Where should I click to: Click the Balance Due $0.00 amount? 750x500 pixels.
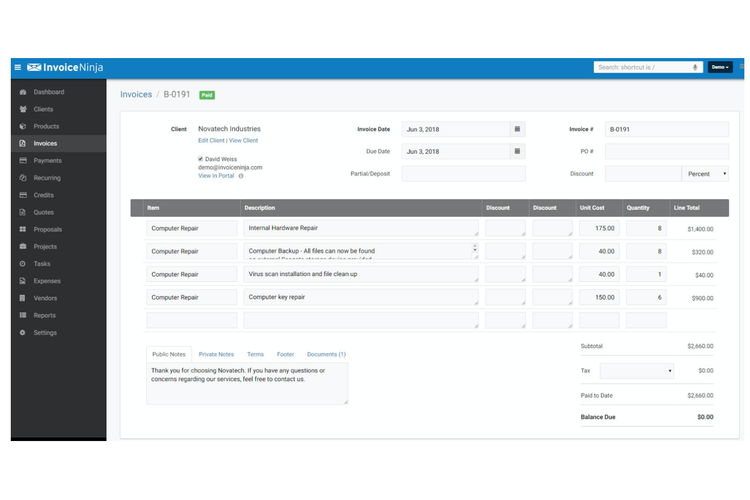point(705,417)
